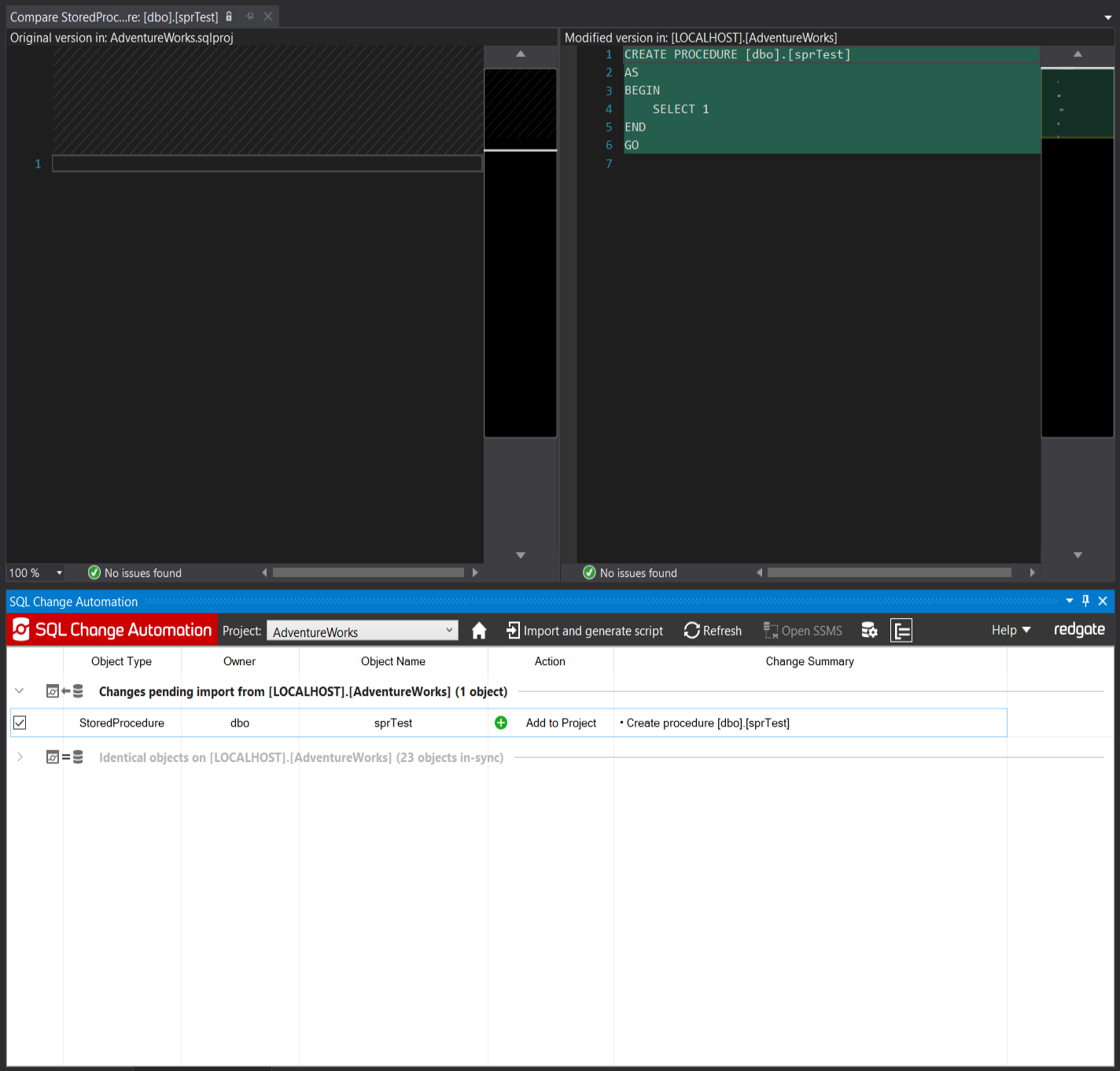Click the green Add to Project plus icon
Viewport: 1120px width, 1071px height.
501,723
